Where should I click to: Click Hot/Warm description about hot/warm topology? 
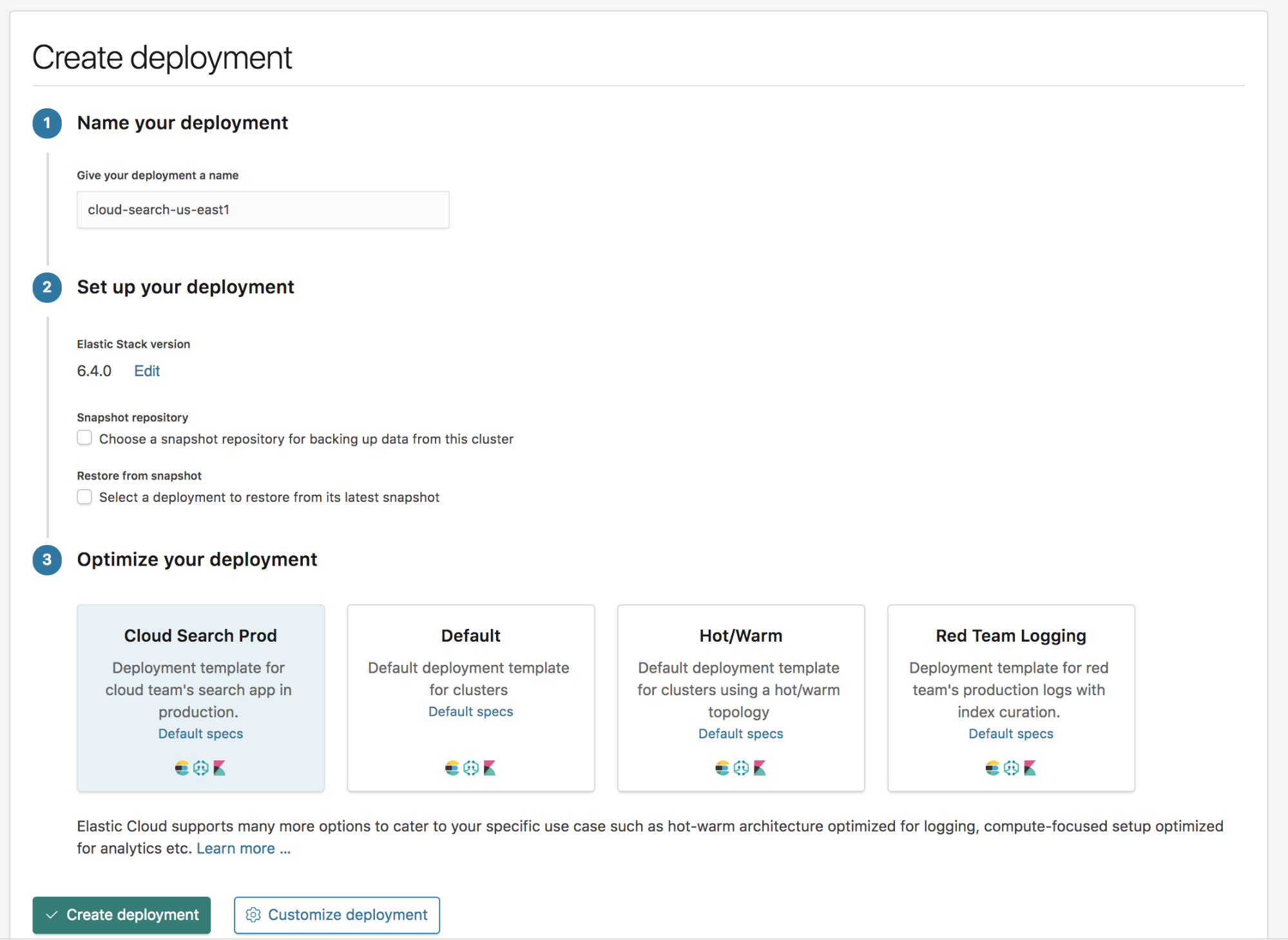click(738, 690)
